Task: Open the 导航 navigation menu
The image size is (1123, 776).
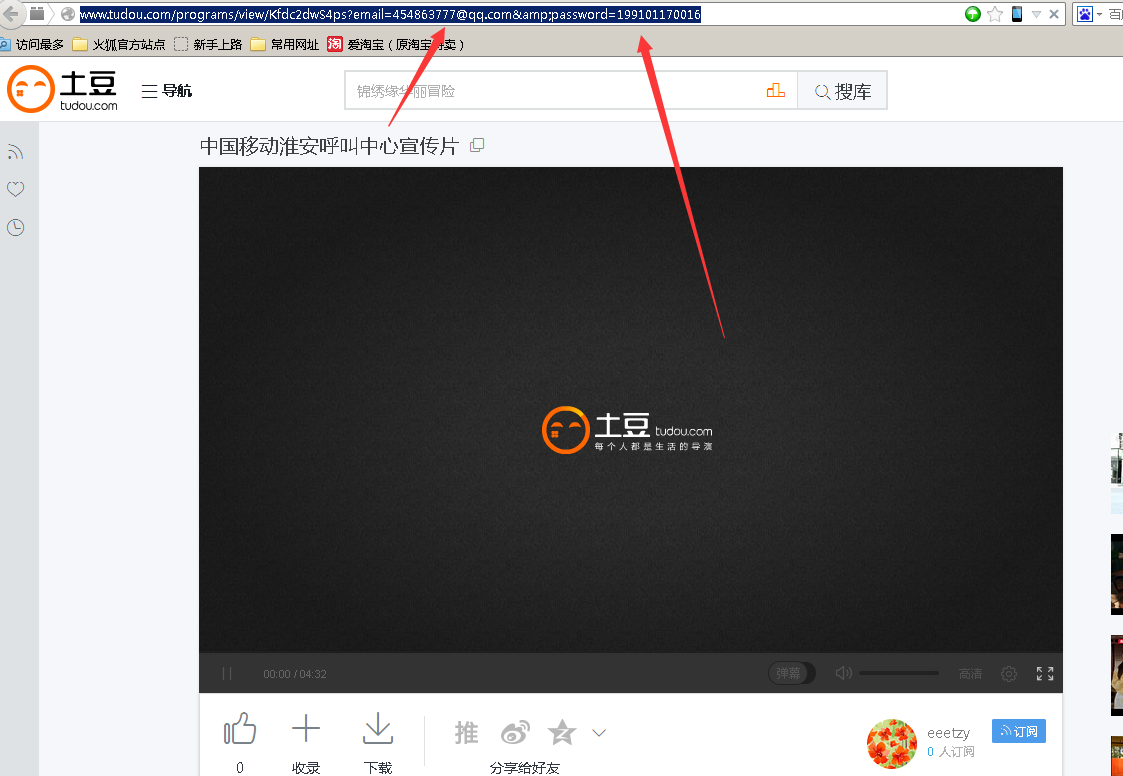Action: tap(167, 91)
